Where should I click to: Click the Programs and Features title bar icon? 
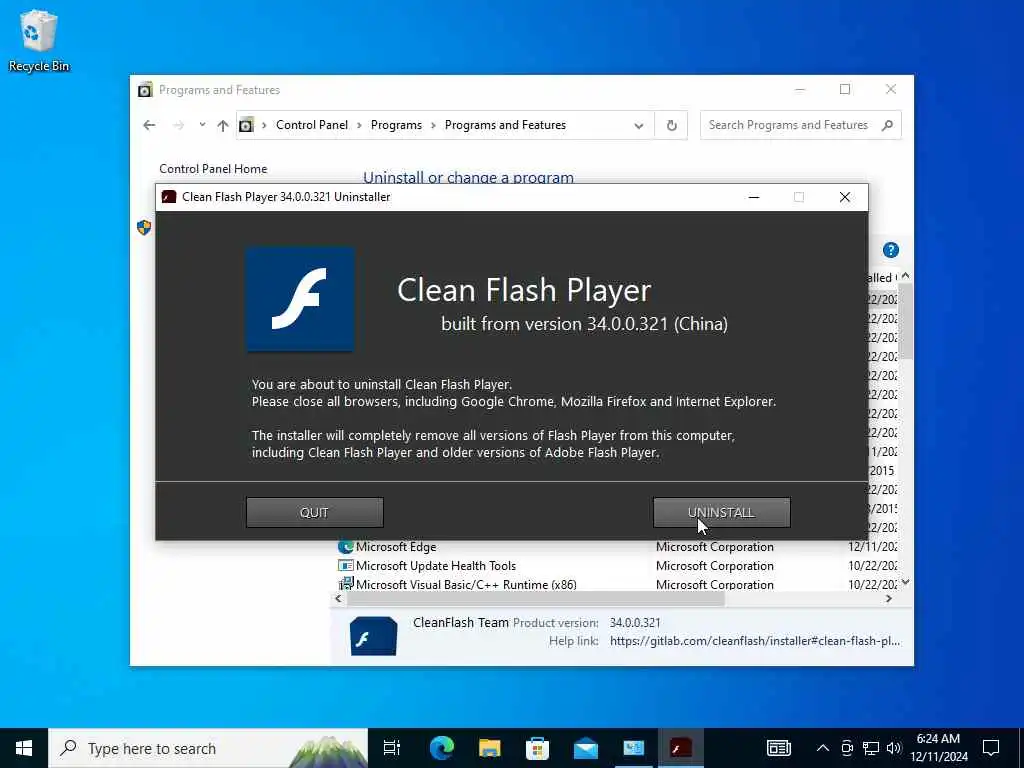tap(145, 90)
